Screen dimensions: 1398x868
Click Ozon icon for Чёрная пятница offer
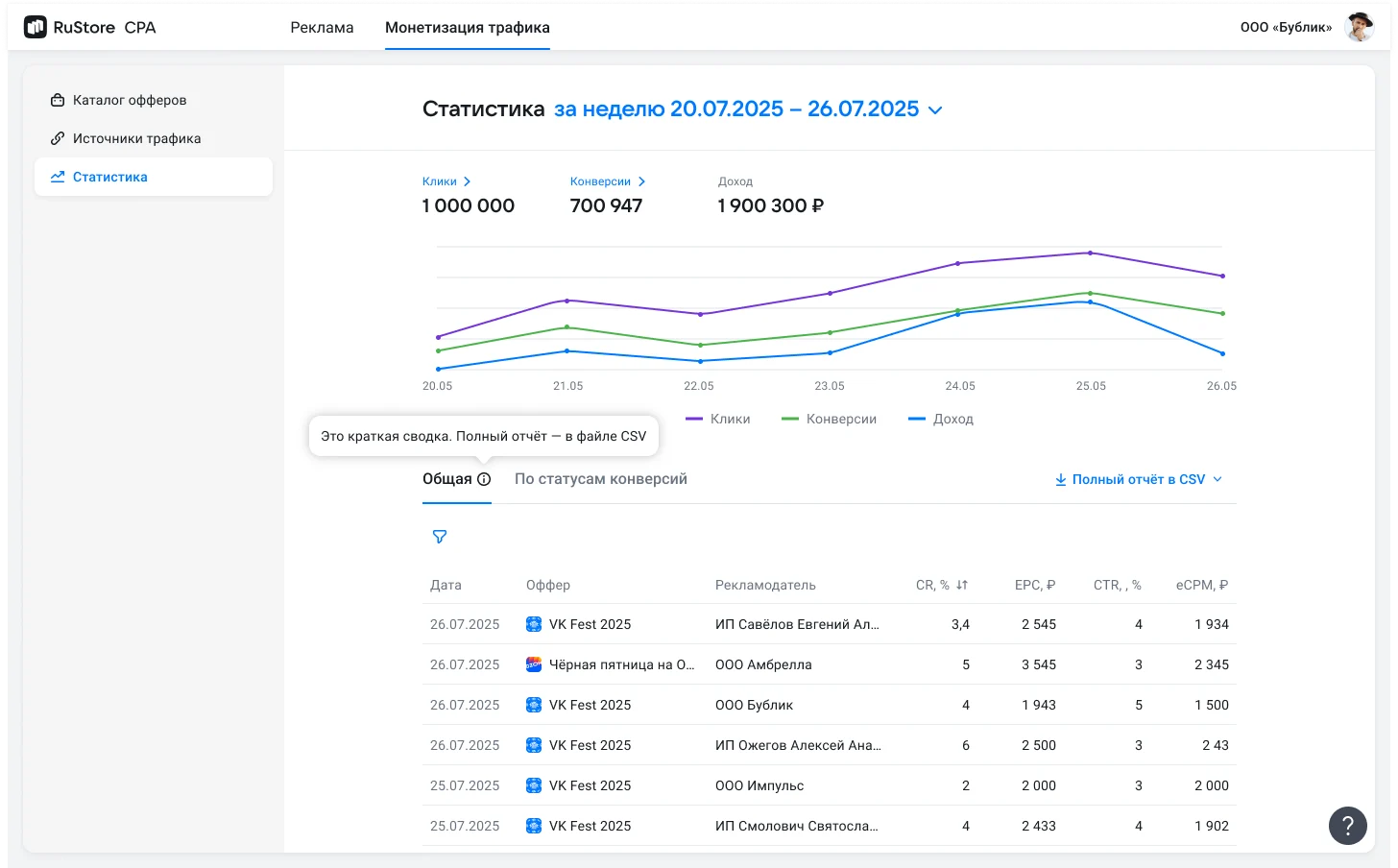534,664
